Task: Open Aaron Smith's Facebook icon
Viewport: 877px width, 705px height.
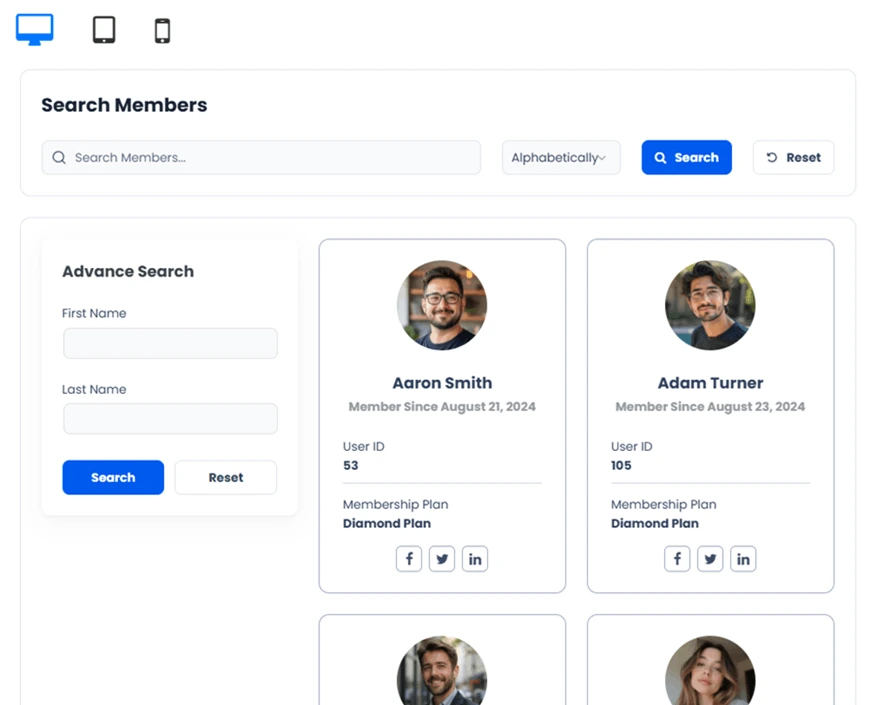Action: point(409,559)
